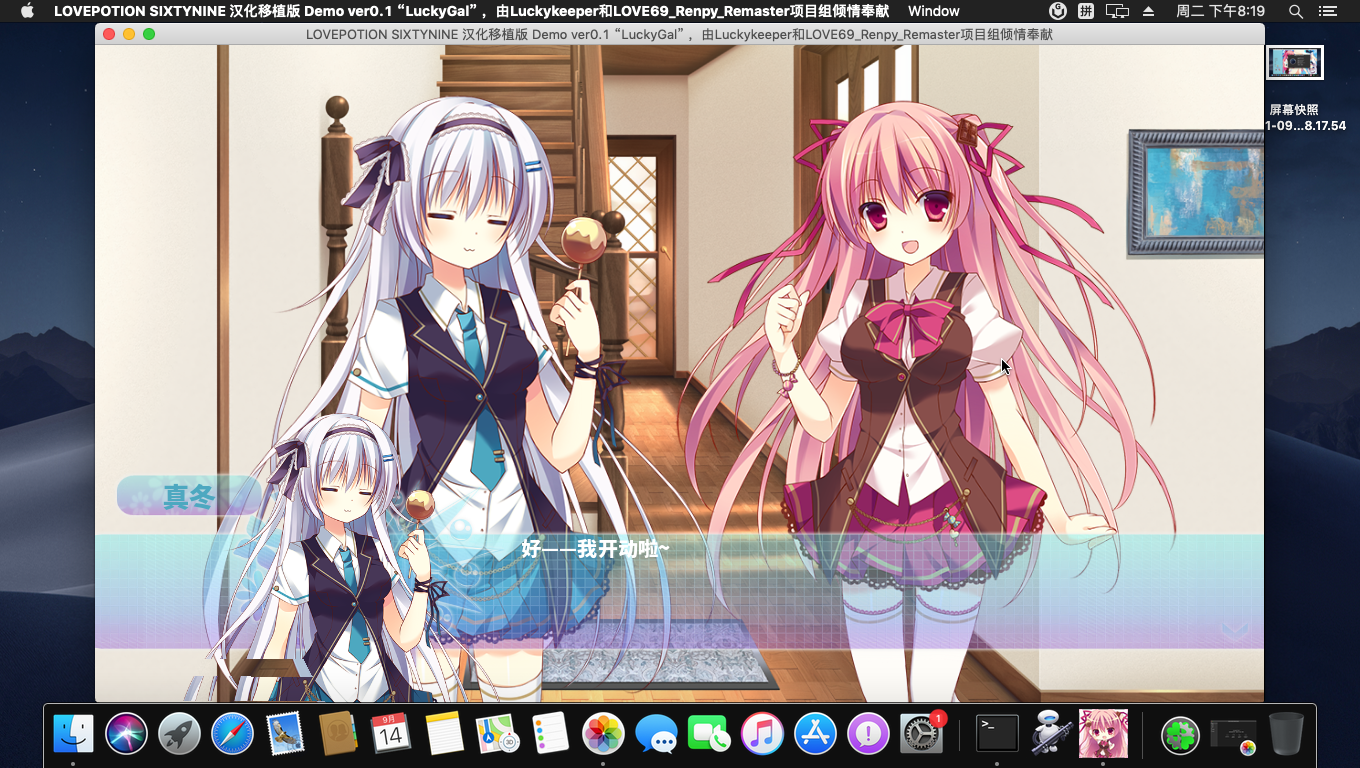Click the advance arrow in dialogue box corner
Image resolution: width=1360 pixels, height=768 pixels.
click(1236, 630)
